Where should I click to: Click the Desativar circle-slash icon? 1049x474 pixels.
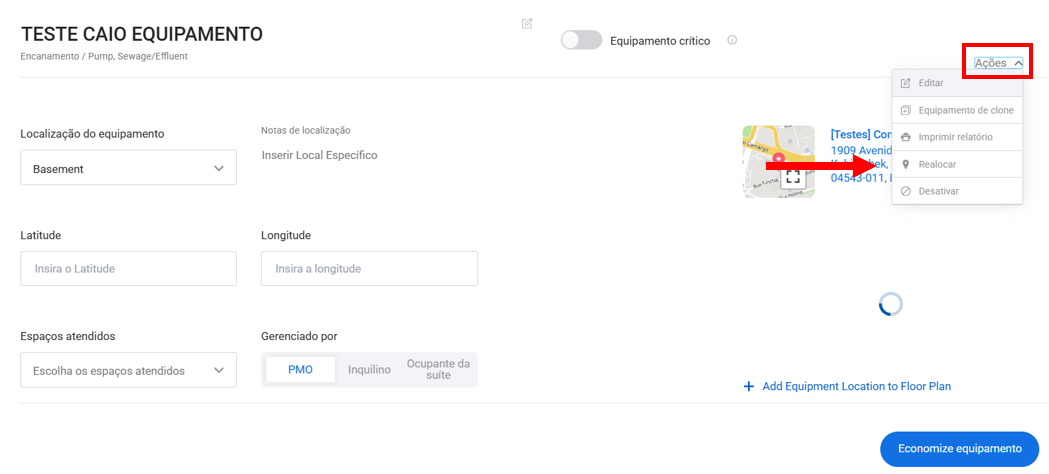click(906, 191)
